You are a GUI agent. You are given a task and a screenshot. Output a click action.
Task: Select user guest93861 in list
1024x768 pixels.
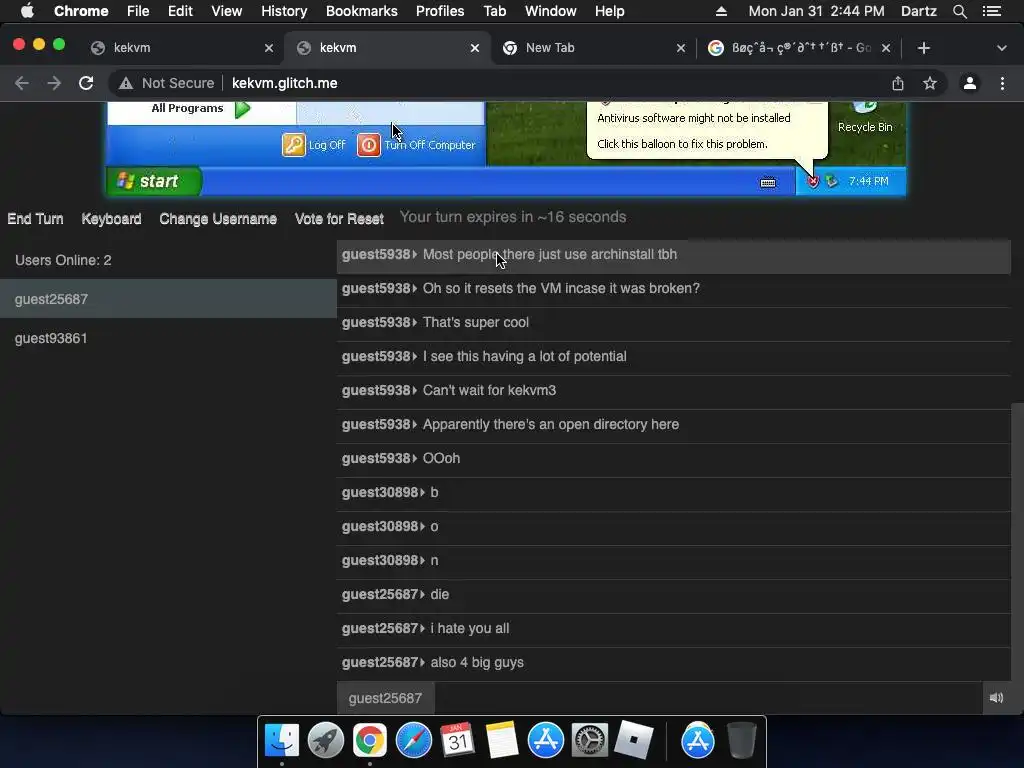click(x=168, y=338)
